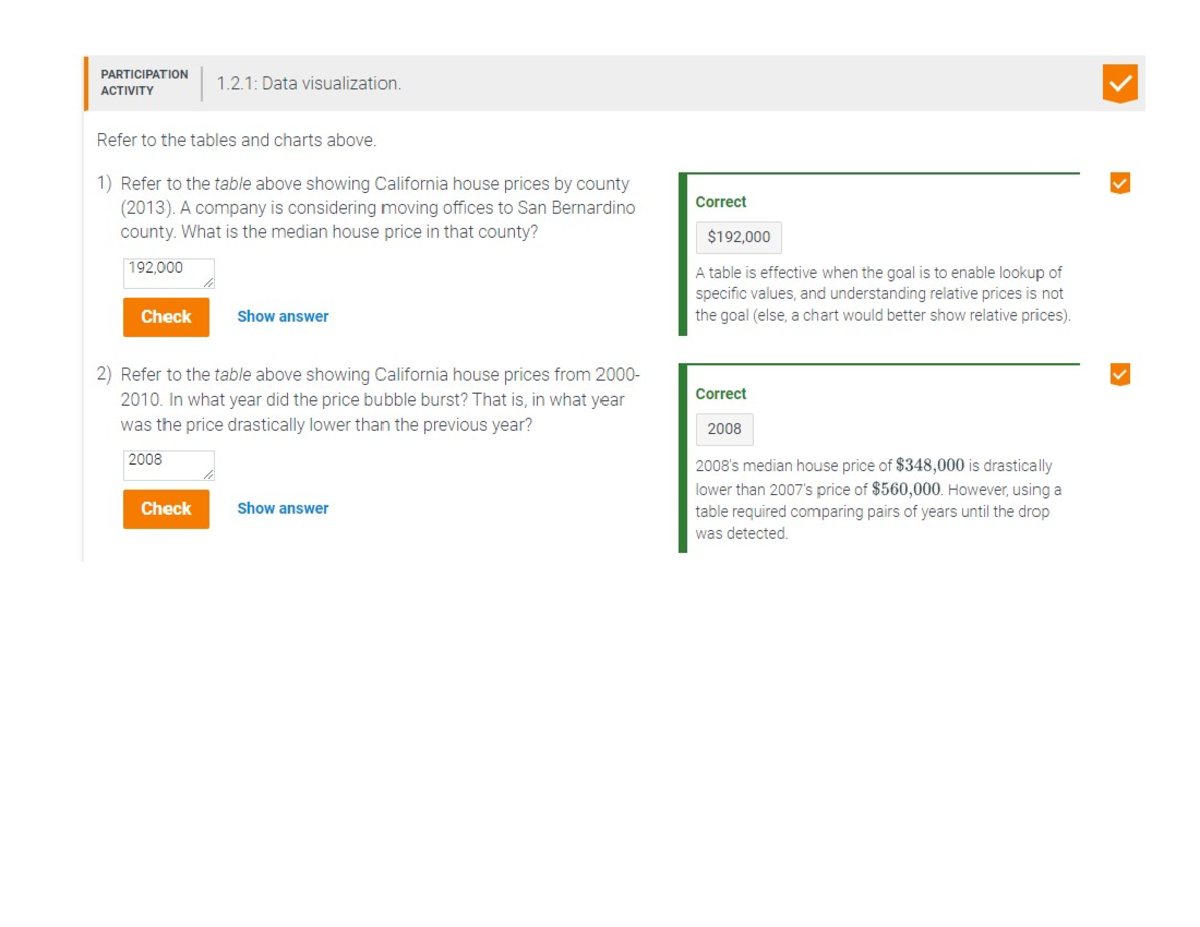
Task: Open Show answer for question 1
Action: [x=283, y=316]
